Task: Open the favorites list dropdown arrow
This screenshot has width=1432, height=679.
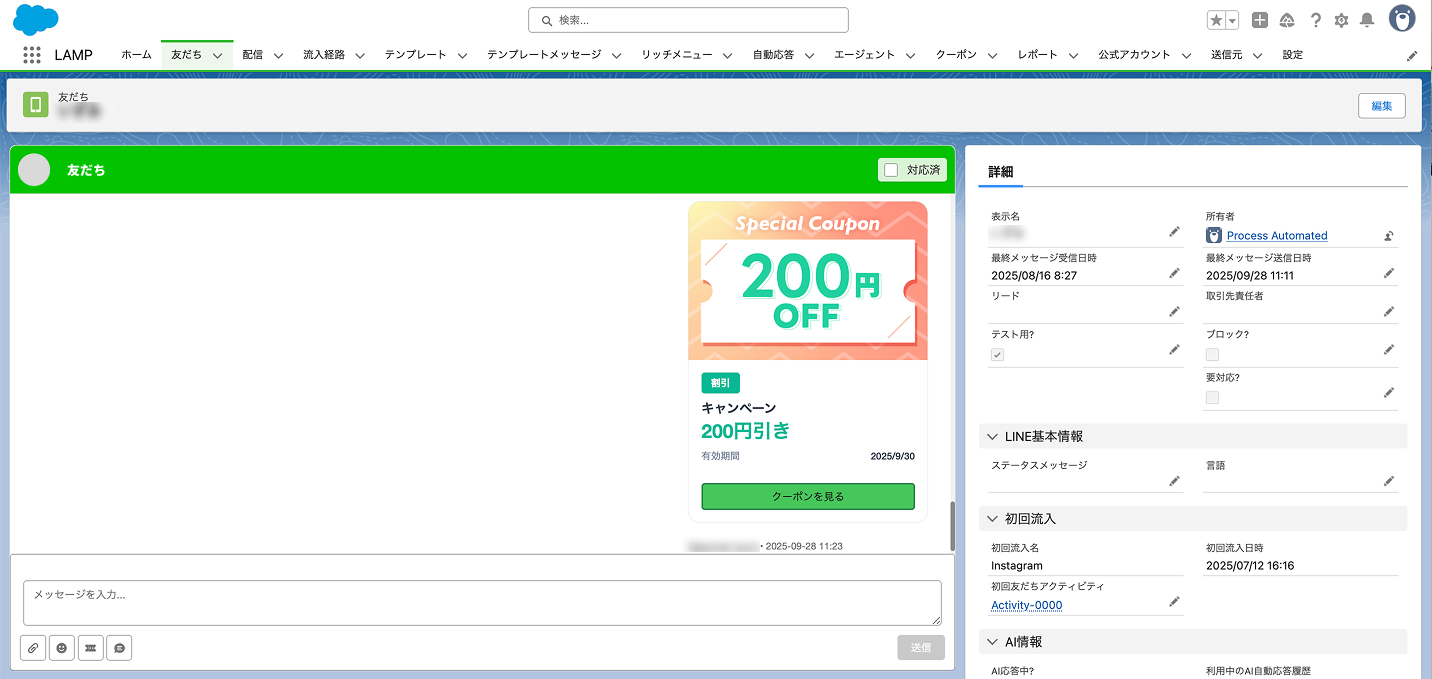Action: pos(1232,20)
